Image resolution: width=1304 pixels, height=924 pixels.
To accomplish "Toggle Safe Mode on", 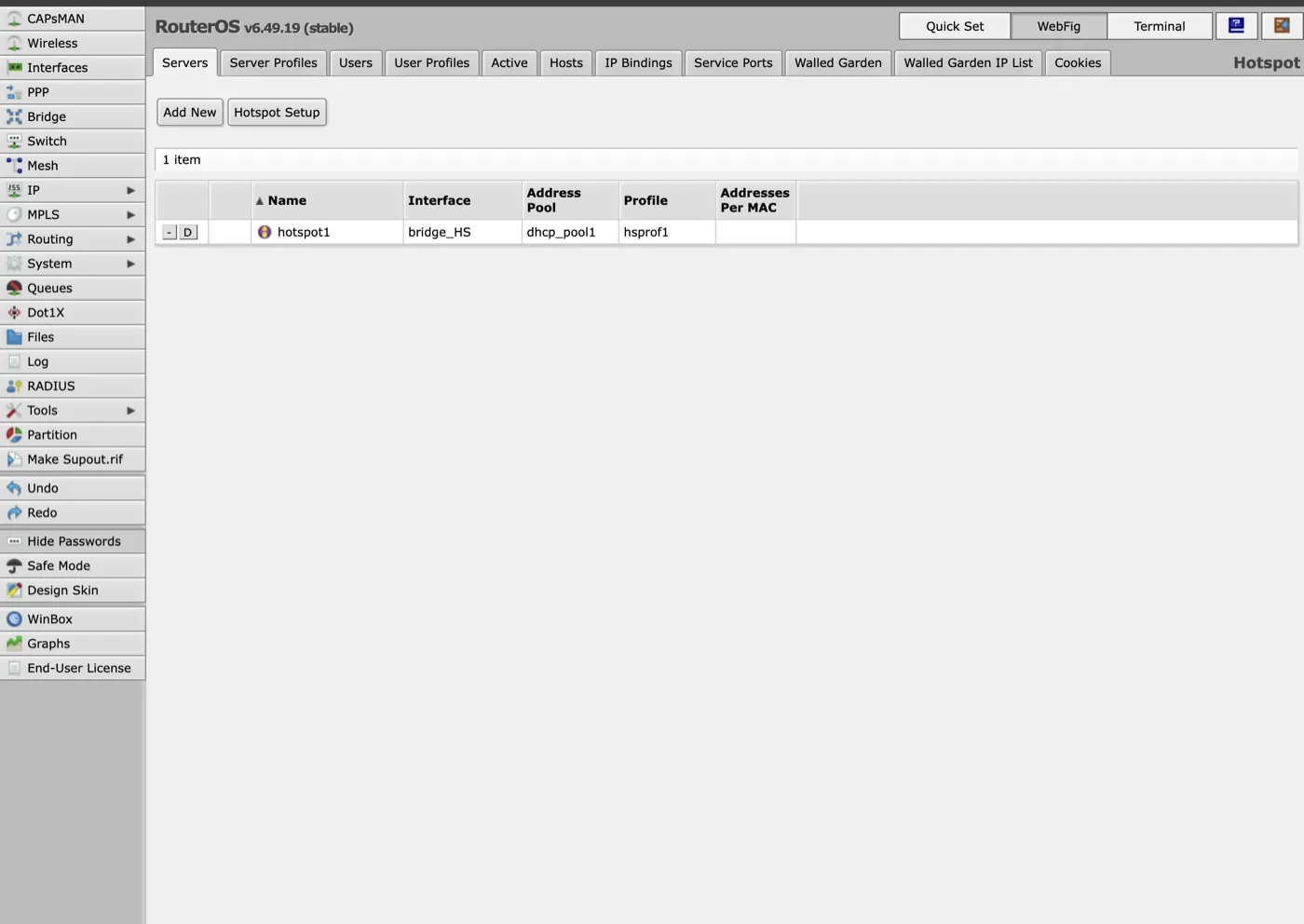I will [73, 565].
